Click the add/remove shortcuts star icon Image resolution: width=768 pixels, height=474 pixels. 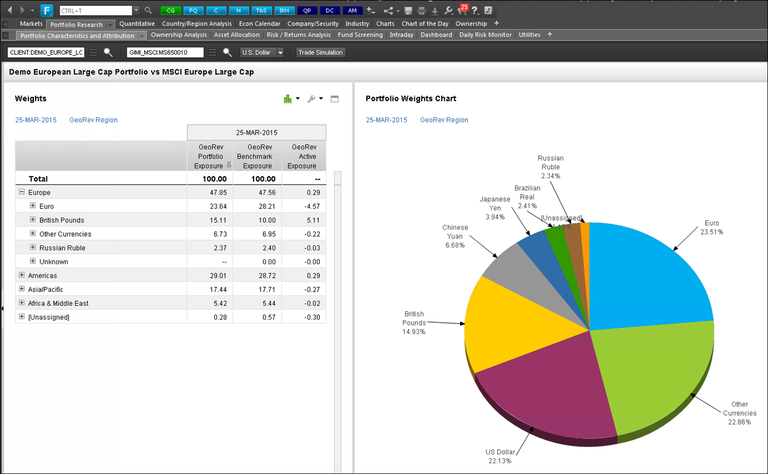pos(371,10)
